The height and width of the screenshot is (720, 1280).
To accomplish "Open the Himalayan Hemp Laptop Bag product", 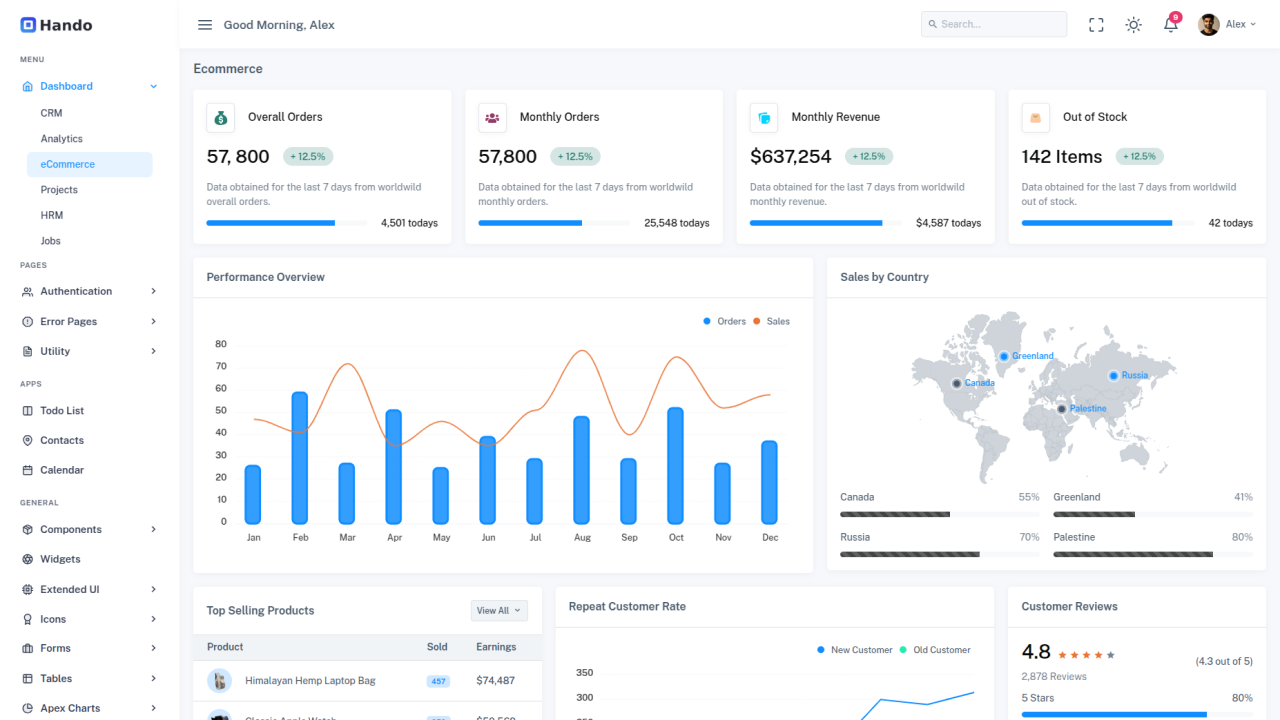I will 311,680.
